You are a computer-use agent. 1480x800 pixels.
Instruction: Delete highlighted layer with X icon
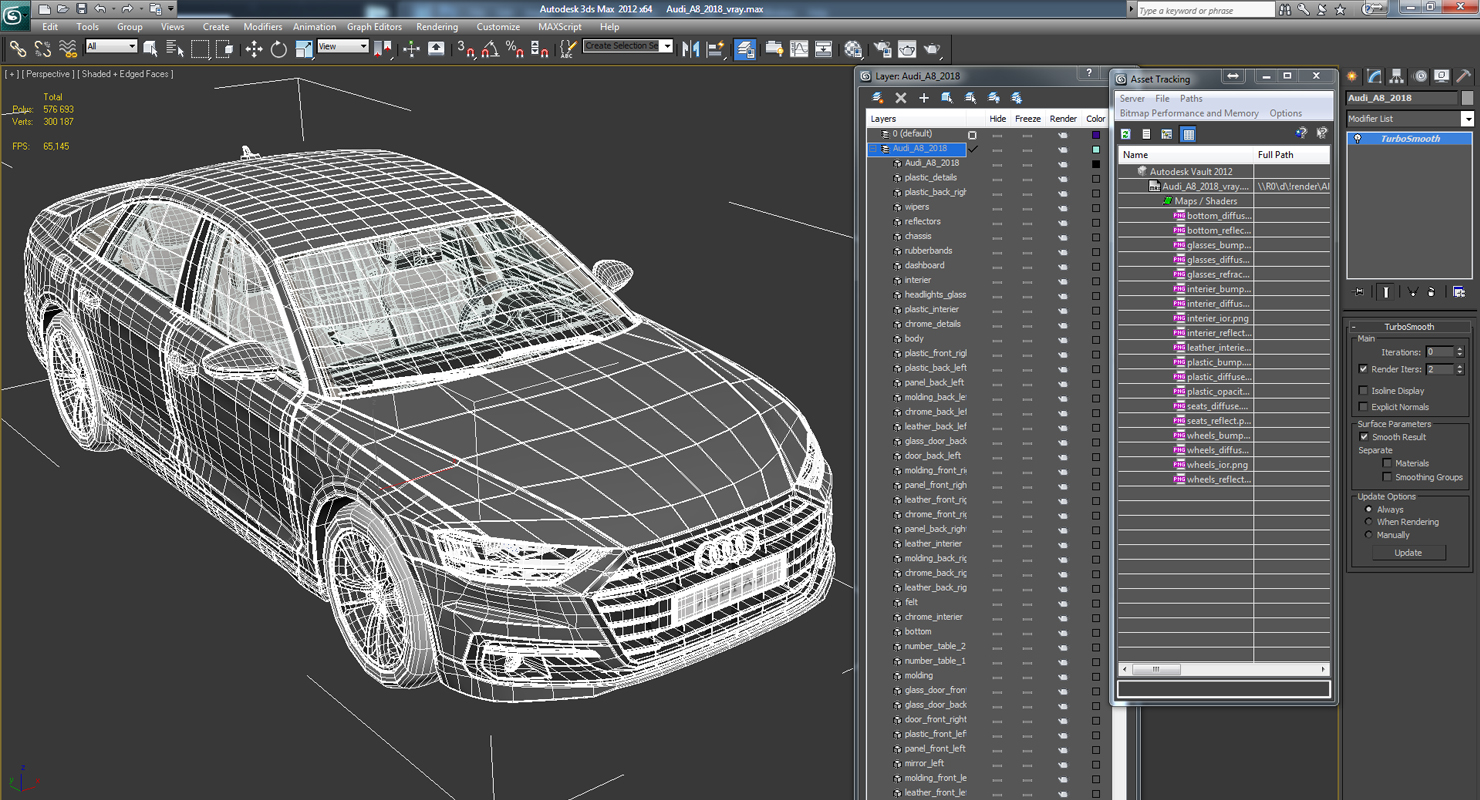click(x=901, y=98)
